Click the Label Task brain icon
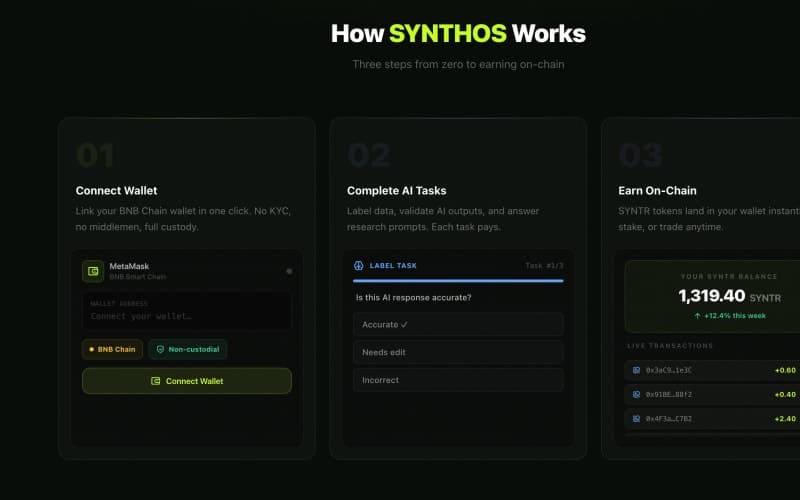 tap(359, 265)
